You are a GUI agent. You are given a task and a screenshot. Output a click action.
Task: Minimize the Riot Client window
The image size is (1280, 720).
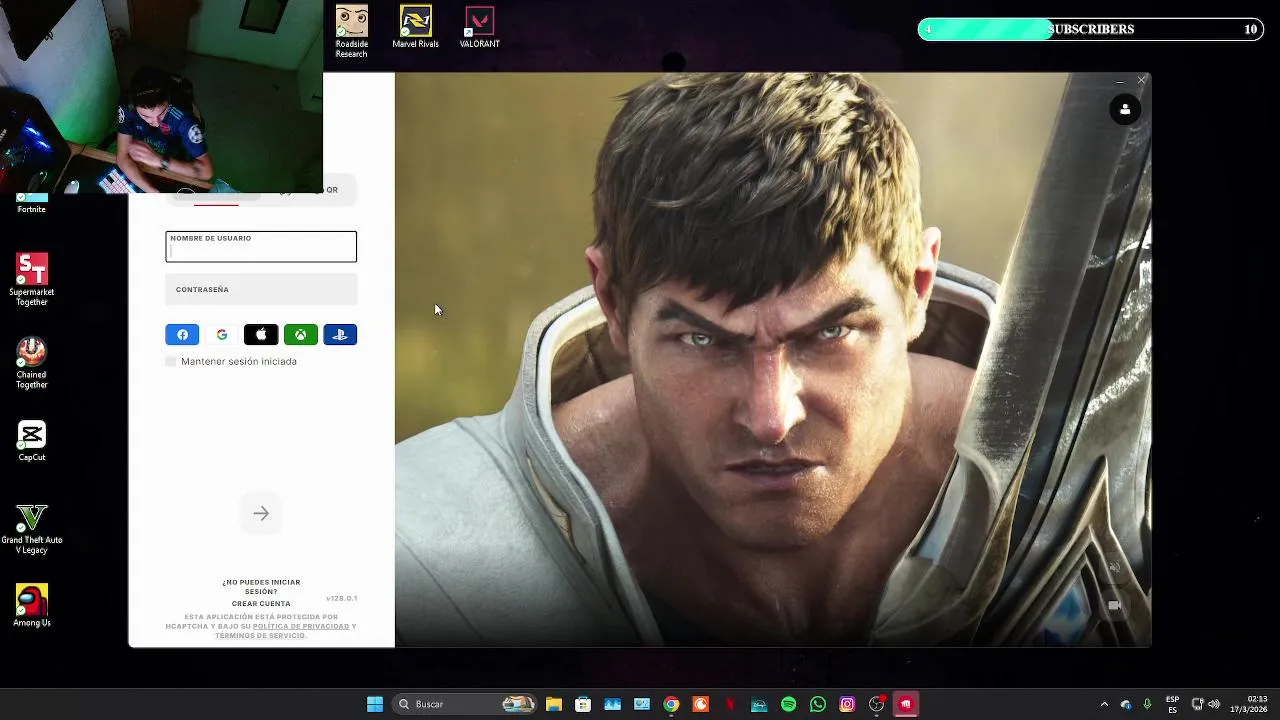pos(1119,80)
